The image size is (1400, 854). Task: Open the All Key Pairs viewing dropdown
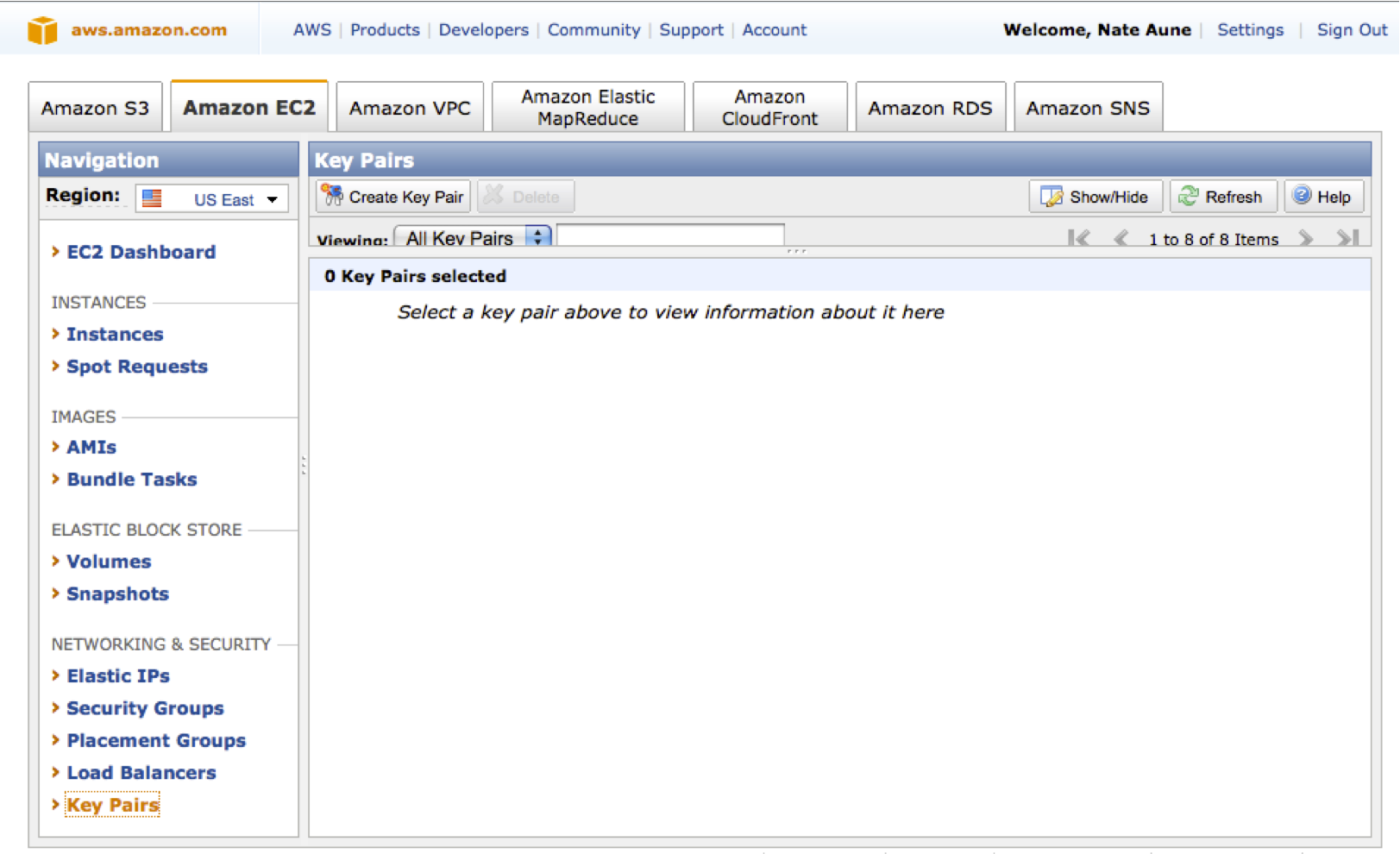[x=472, y=237]
